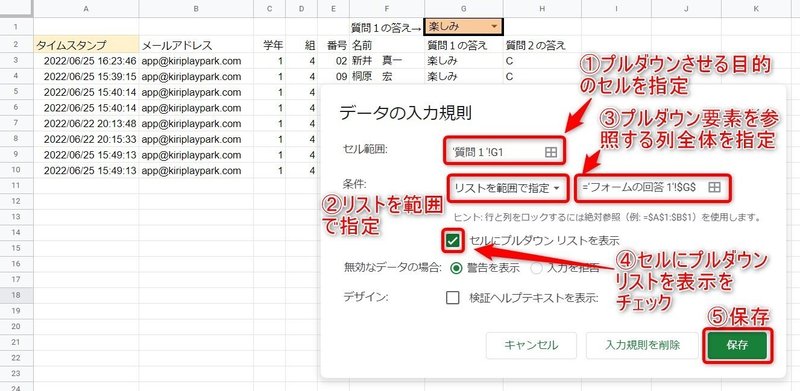Click email app@kiriplaypark.com in row 10
Image resolution: width=800 pixels, height=391 pixels.
tap(196, 170)
